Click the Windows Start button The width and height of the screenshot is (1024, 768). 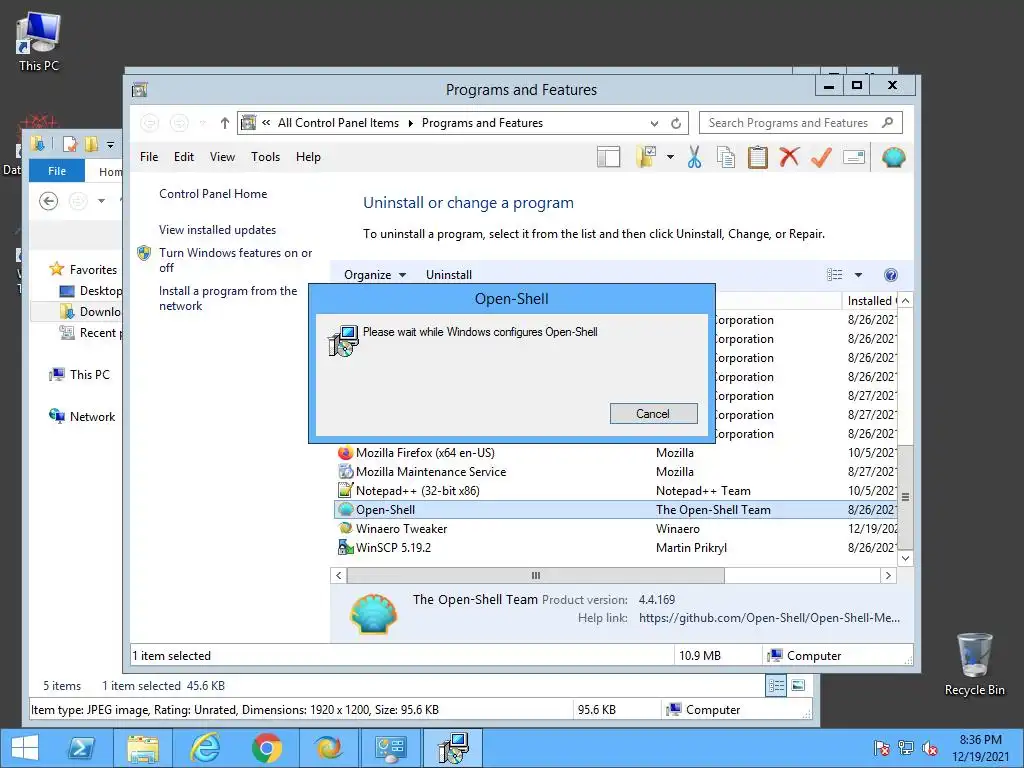click(x=25, y=748)
